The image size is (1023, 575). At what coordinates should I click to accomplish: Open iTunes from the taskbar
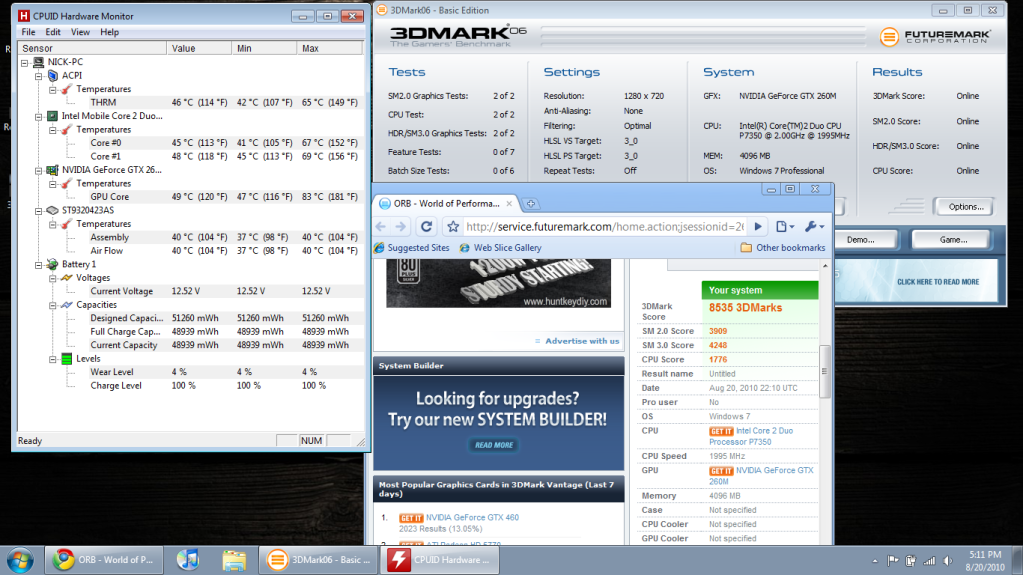pos(188,560)
